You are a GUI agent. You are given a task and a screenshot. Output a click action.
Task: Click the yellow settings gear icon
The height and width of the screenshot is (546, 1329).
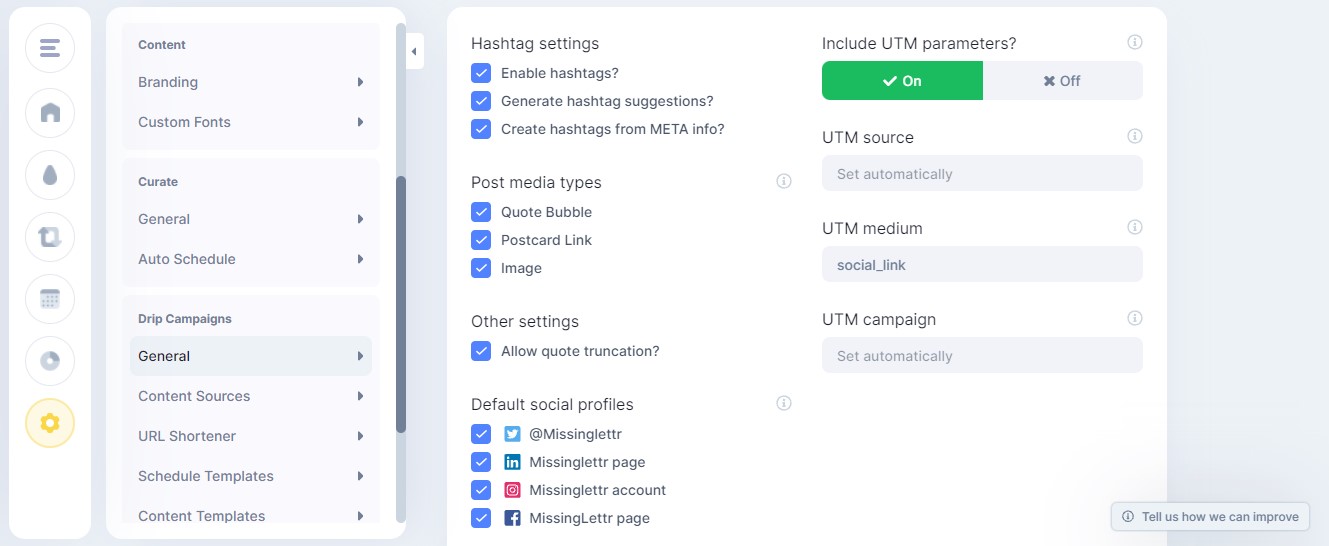pos(50,423)
